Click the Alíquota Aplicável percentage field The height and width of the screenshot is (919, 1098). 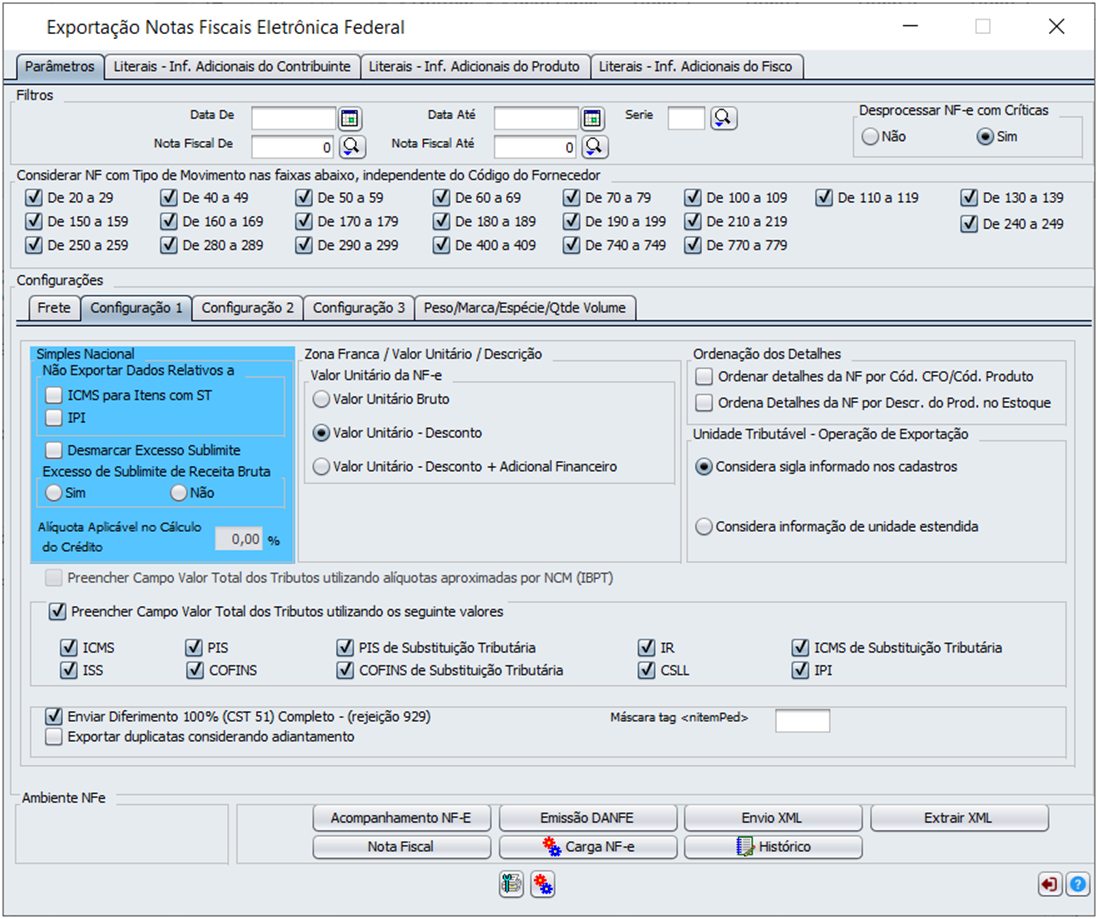click(239, 539)
